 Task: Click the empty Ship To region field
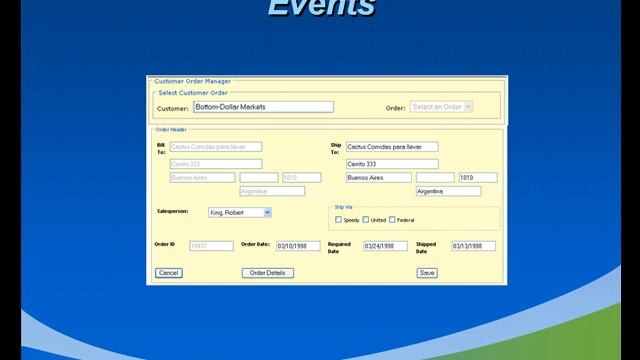[435, 178]
